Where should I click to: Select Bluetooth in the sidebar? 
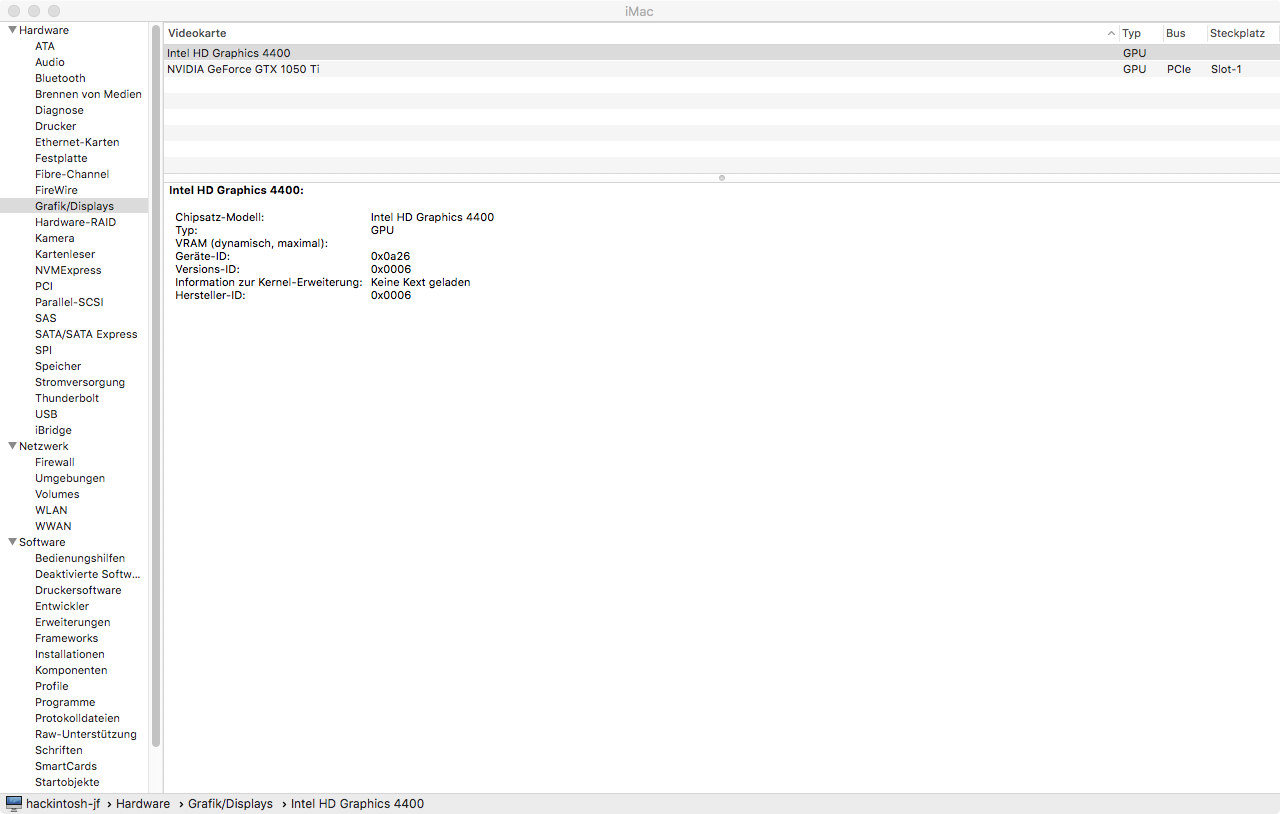point(60,78)
